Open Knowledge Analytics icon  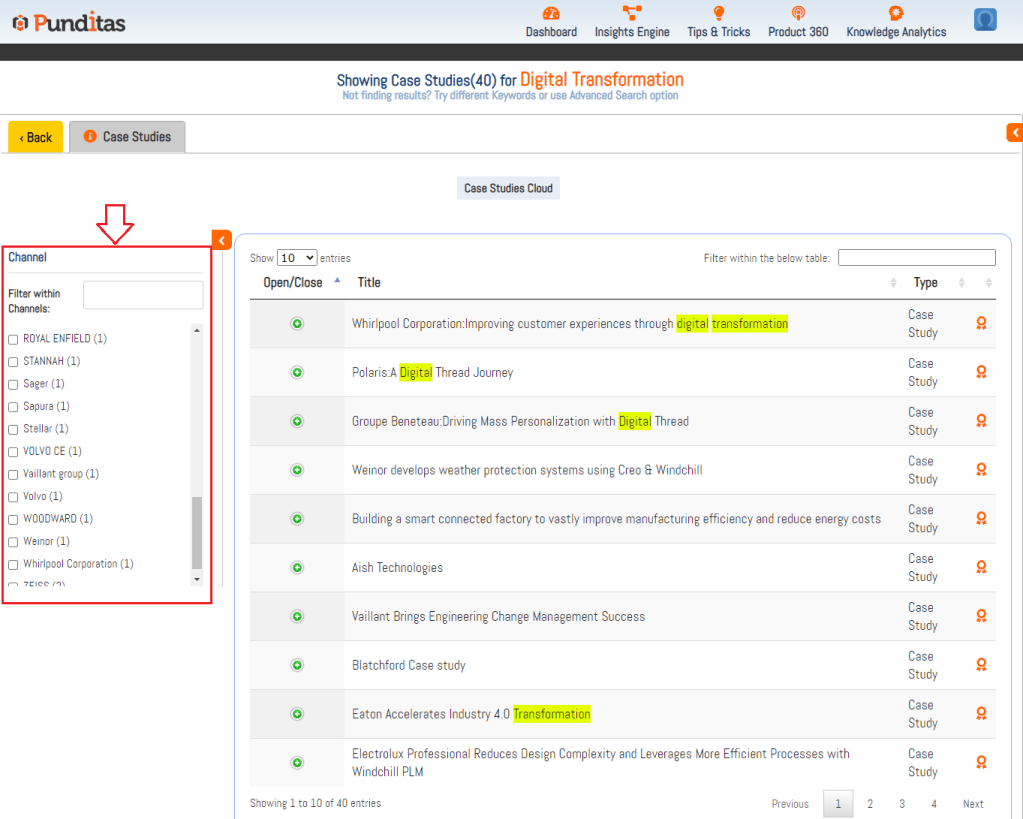point(896,13)
